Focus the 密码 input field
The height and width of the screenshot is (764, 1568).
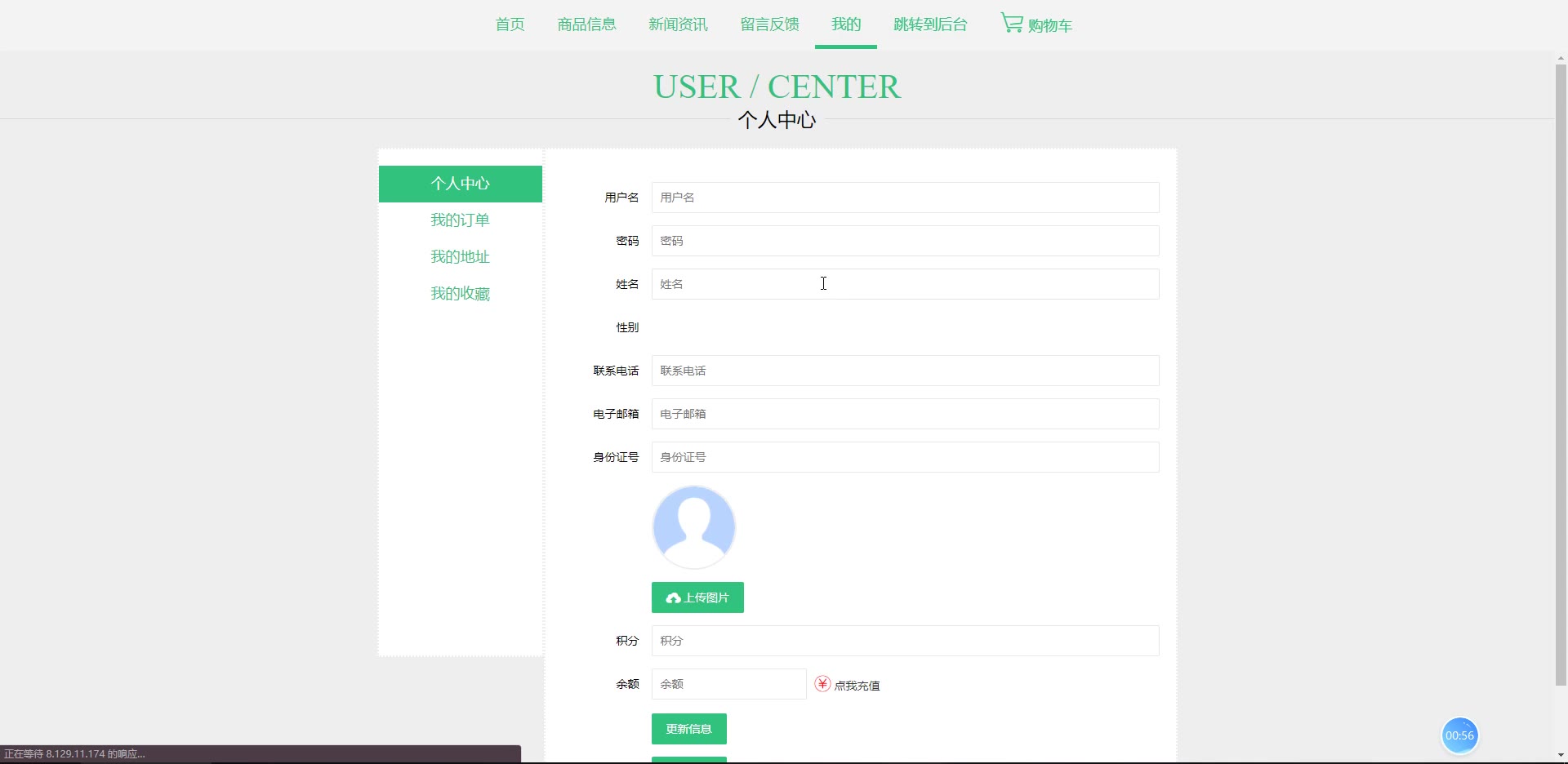coord(905,241)
